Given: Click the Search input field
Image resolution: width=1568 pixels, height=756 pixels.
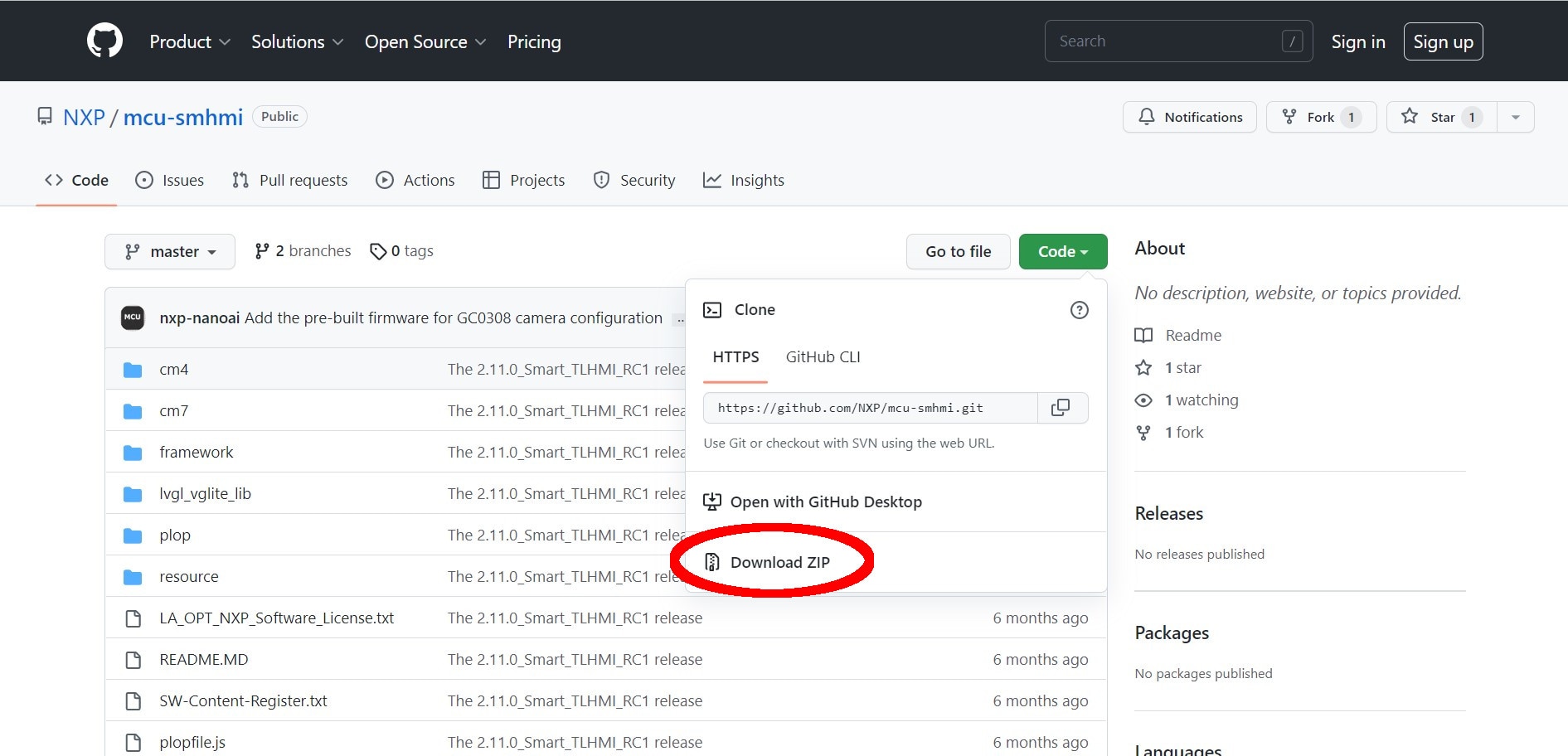Looking at the screenshot, I should pyautogui.click(x=1165, y=41).
